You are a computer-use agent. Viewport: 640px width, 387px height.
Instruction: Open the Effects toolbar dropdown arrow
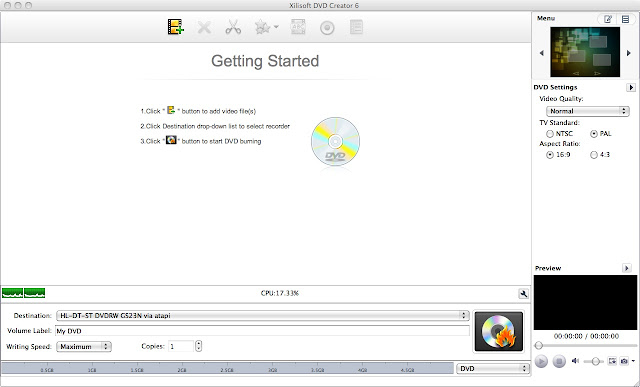pyautogui.click(x=276, y=27)
